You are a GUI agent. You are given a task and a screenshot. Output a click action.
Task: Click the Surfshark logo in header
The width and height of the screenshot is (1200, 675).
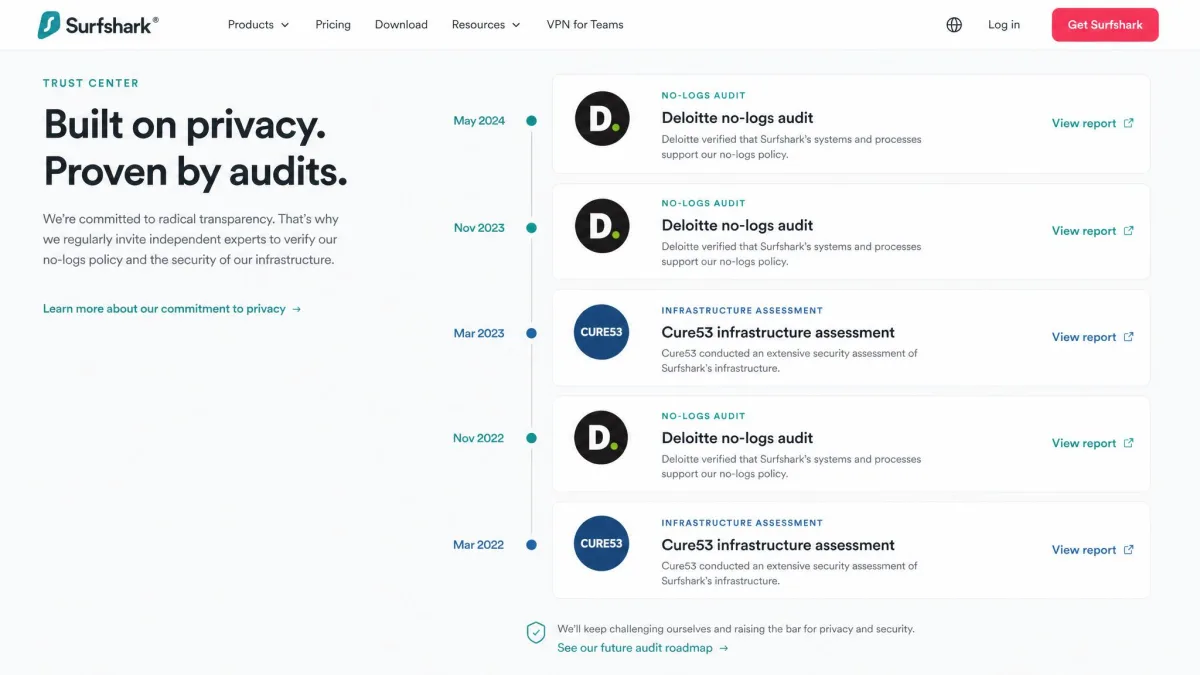98,25
